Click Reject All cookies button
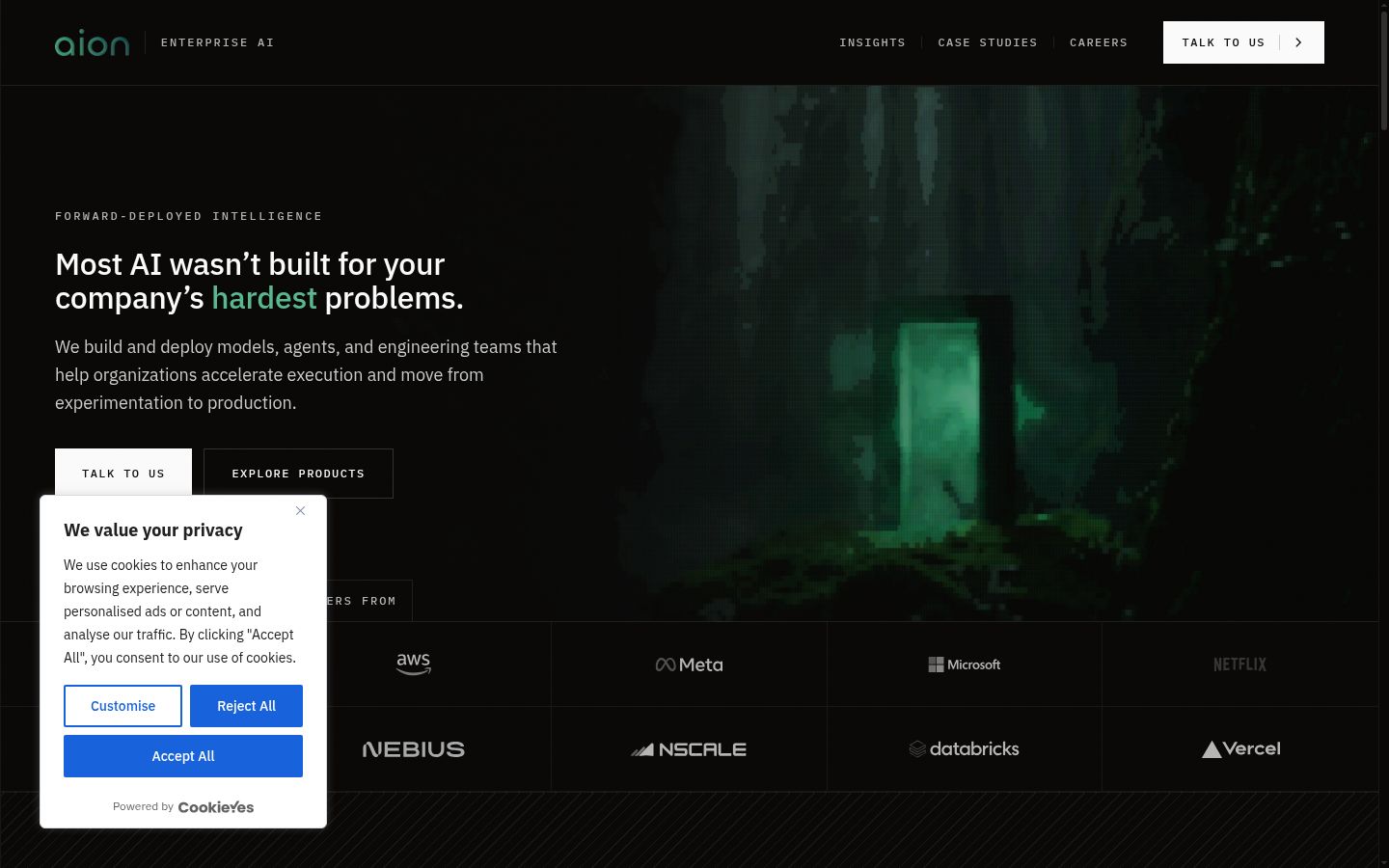 point(246,706)
